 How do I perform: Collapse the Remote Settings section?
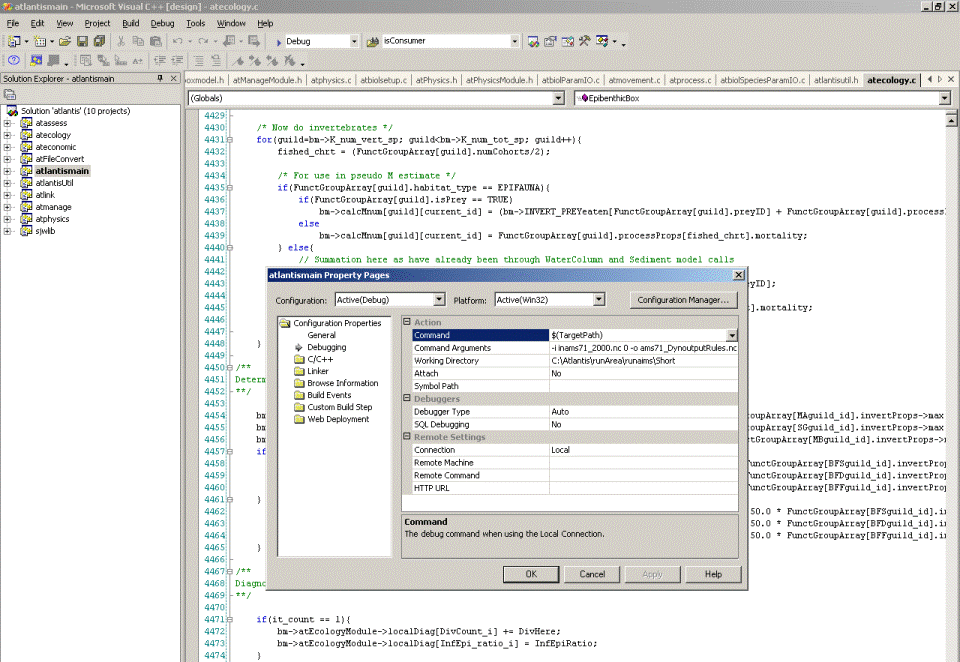407,437
